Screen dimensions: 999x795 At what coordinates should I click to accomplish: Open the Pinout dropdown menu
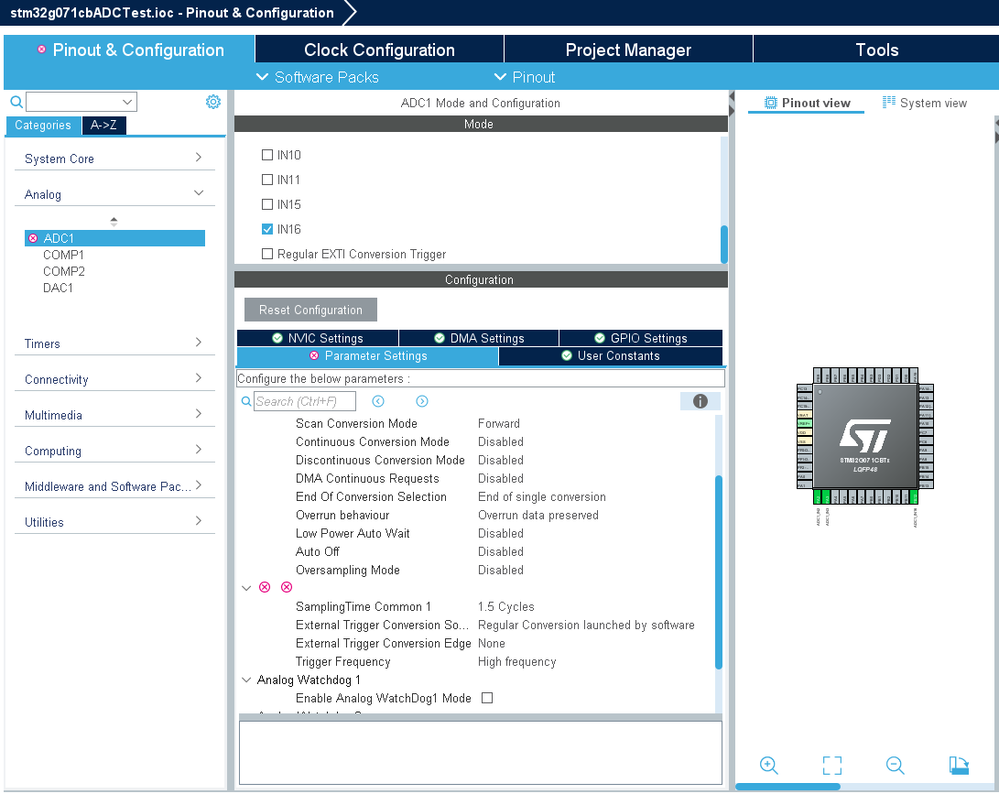tap(525, 77)
